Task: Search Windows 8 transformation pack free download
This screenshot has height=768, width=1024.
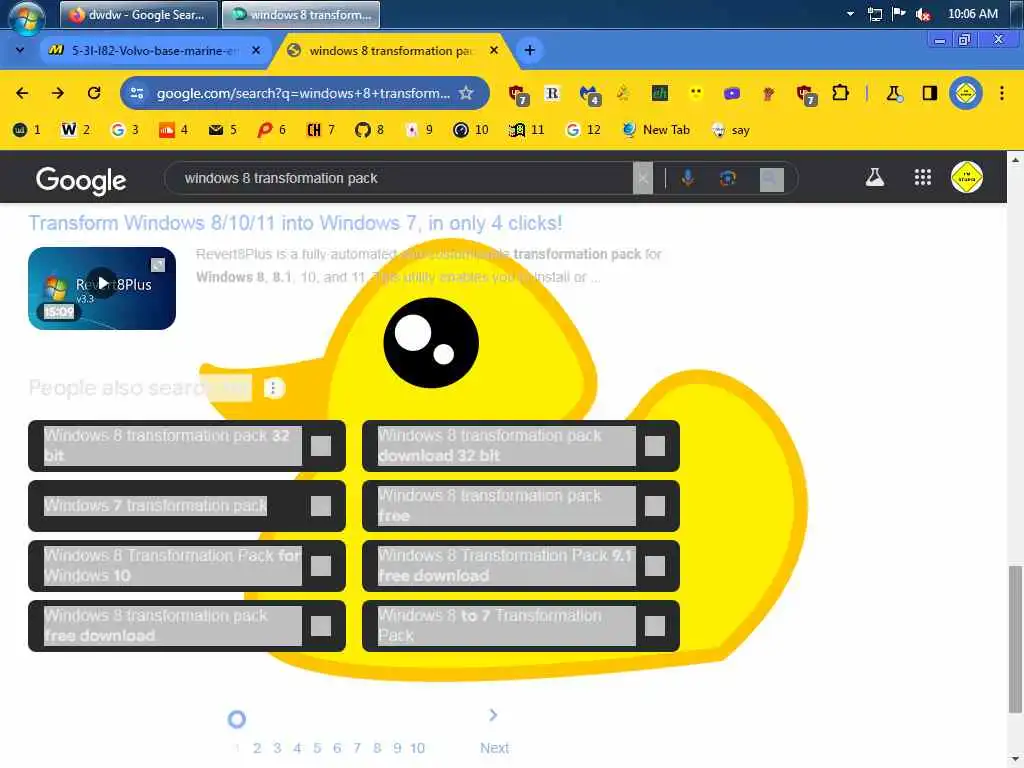Action: [187, 626]
